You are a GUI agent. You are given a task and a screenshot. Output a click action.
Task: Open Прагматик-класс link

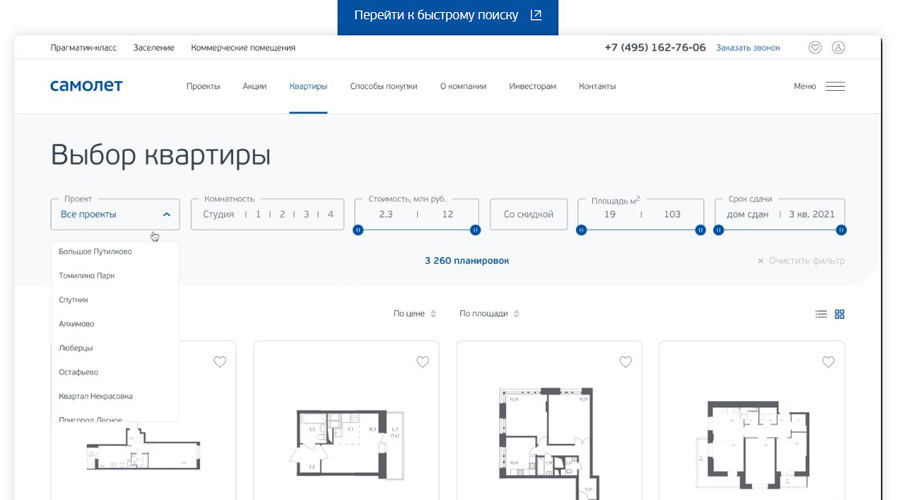83,48
